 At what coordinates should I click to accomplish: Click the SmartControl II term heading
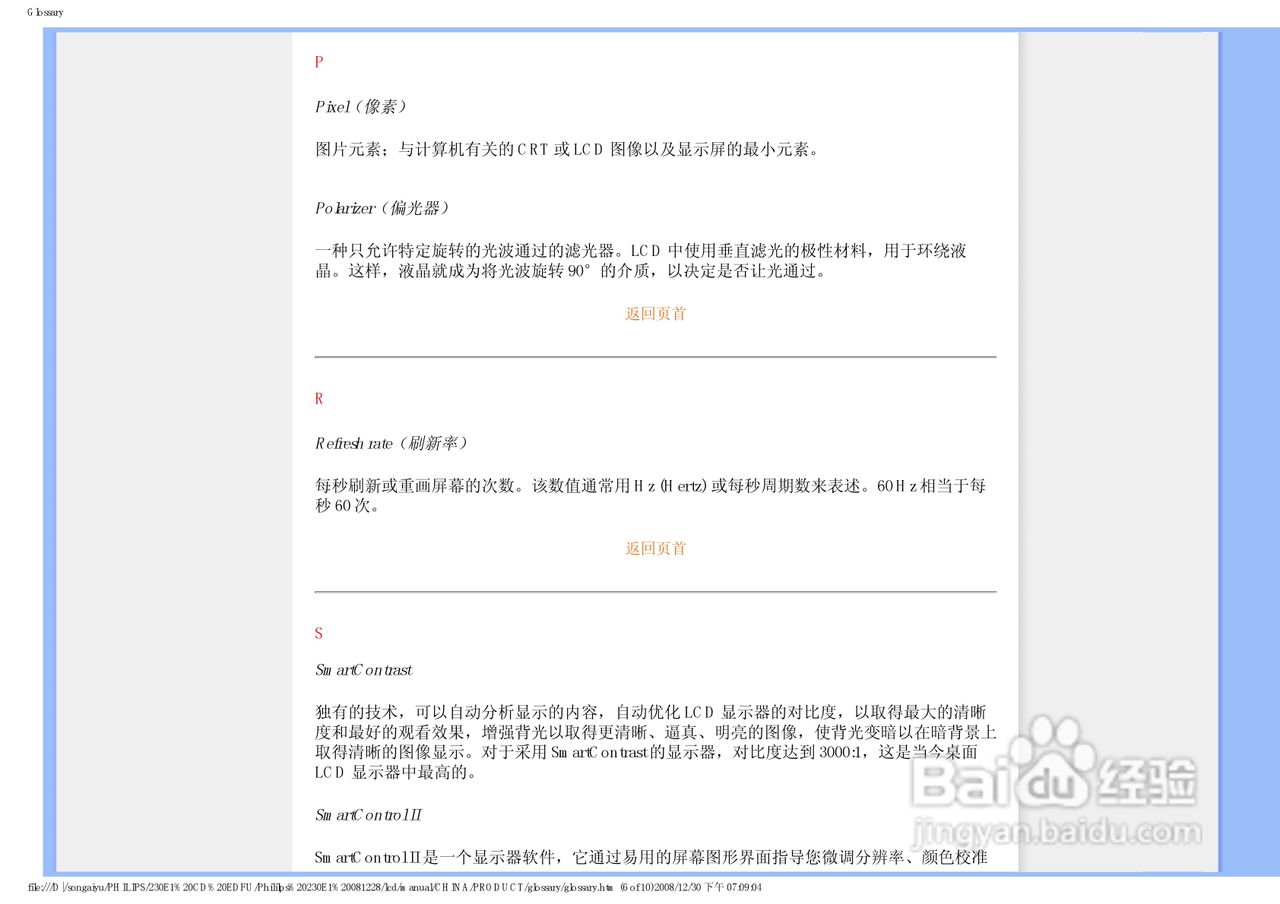point(369,816)
